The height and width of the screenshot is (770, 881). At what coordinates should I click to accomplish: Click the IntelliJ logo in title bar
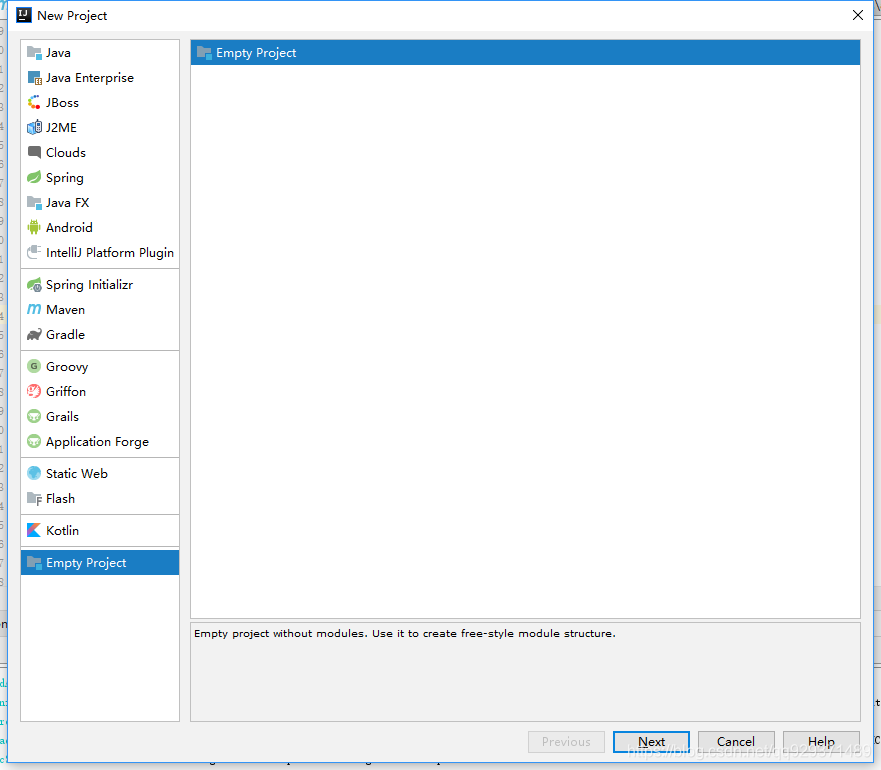click(x=24, y=15)
